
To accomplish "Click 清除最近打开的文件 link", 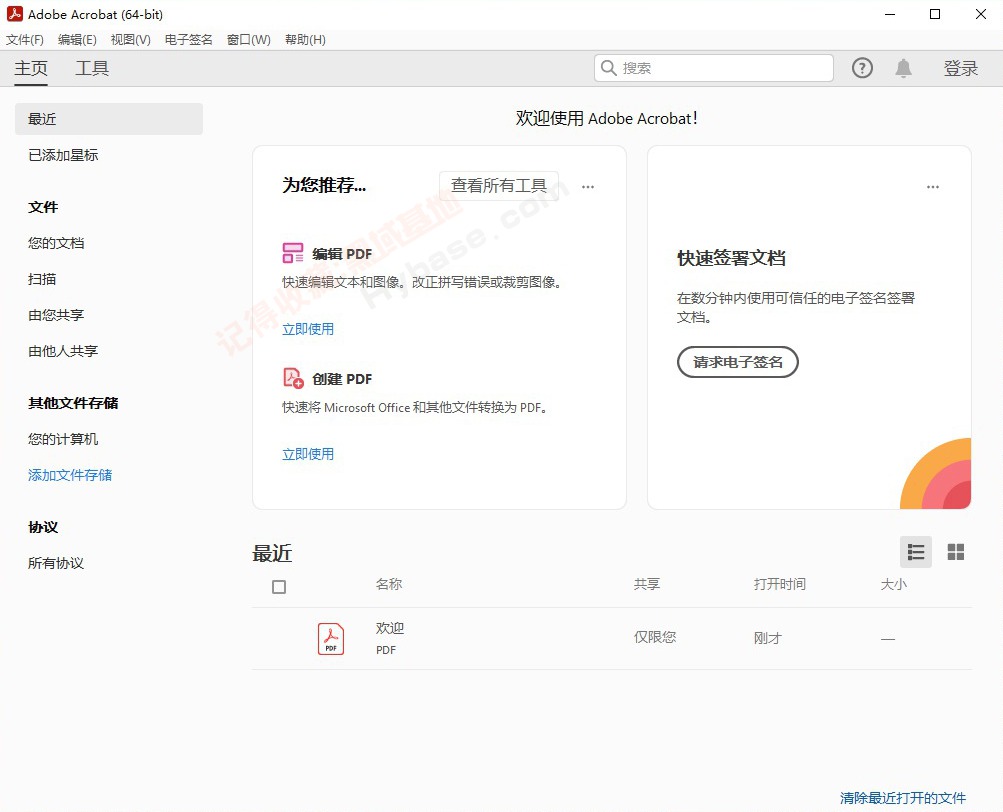I will (903, 798).
